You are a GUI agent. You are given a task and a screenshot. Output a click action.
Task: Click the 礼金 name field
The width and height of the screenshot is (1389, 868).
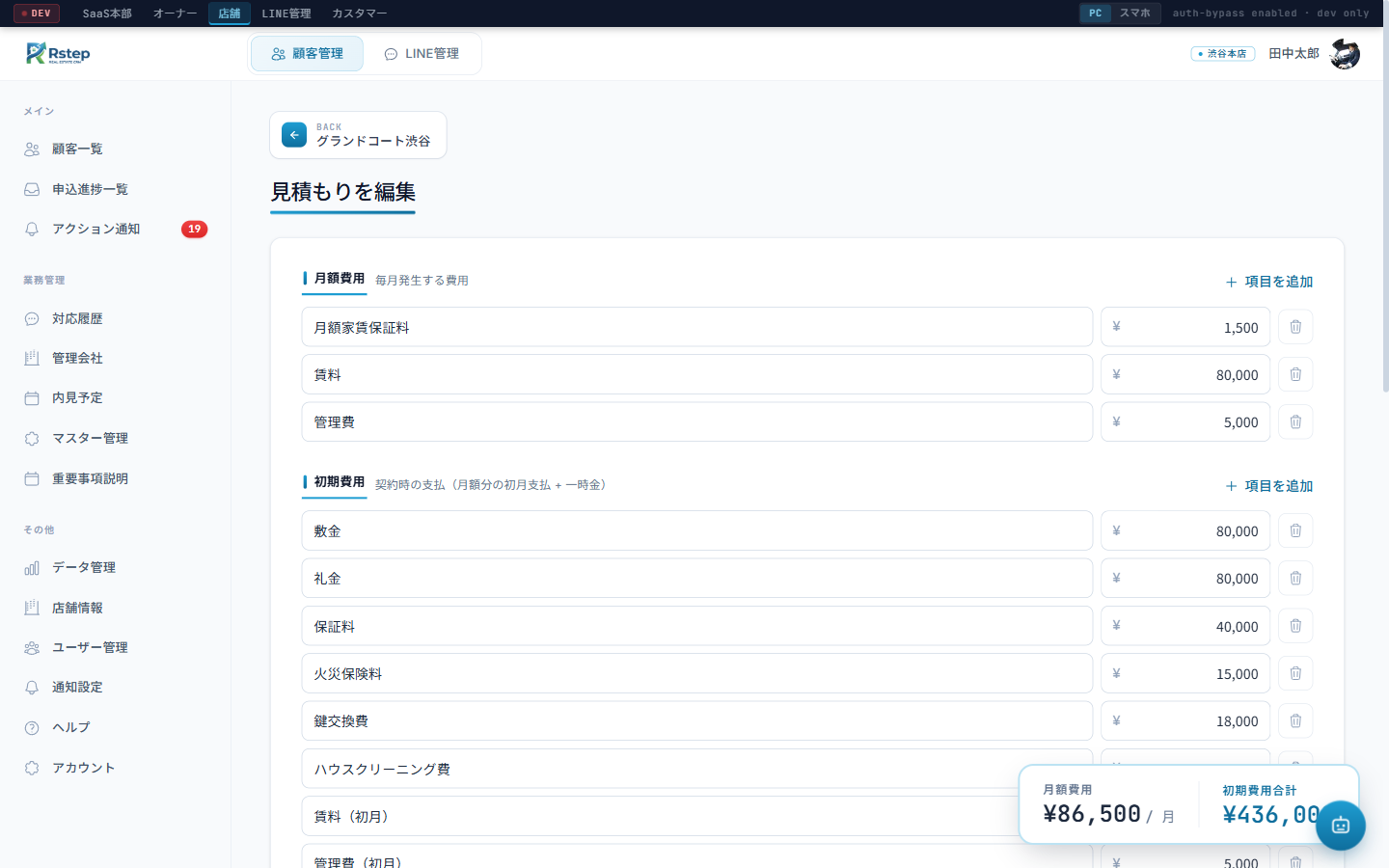click(x=697, y=578)
